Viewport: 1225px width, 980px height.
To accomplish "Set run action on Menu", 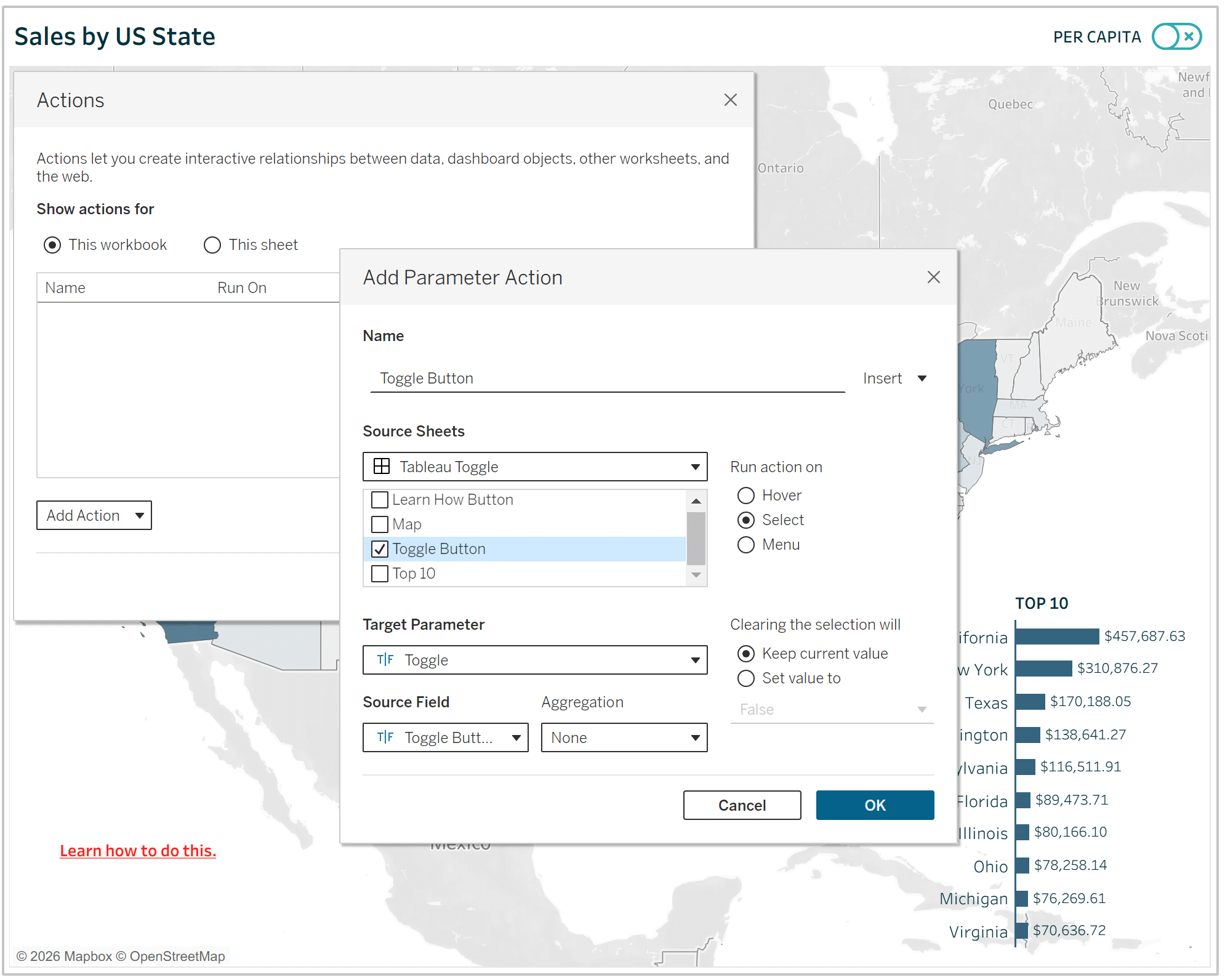I will 746,545.
